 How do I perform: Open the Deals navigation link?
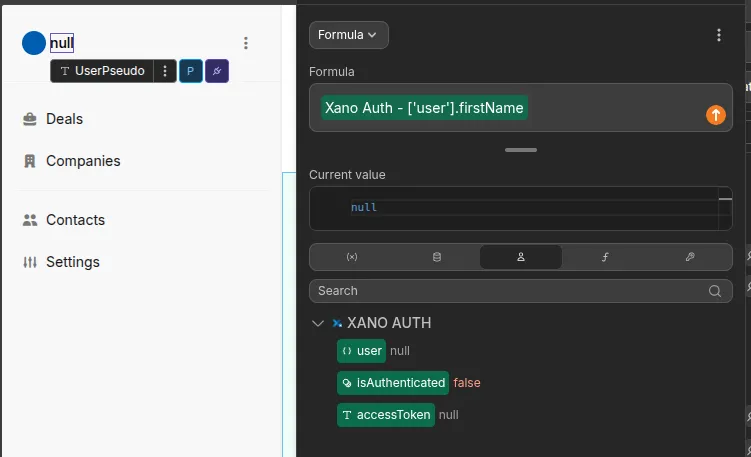[x=64, y=119]
